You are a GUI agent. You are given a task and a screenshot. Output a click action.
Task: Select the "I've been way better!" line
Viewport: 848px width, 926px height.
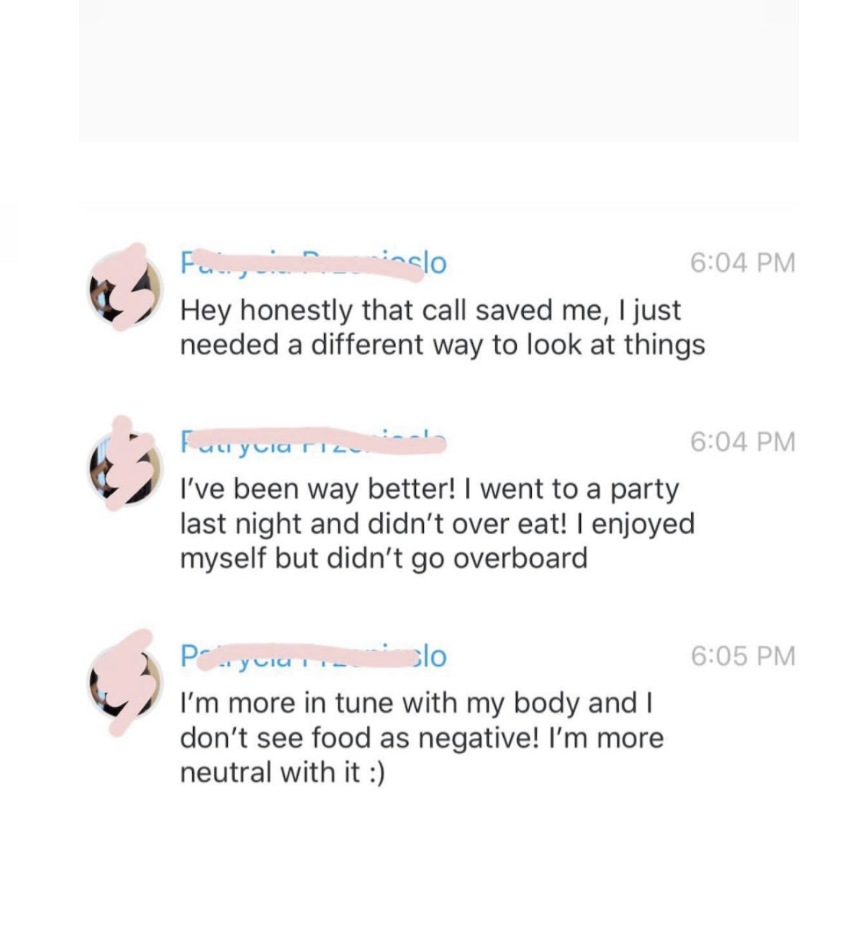pyautogui.click(x=429, y=490)
